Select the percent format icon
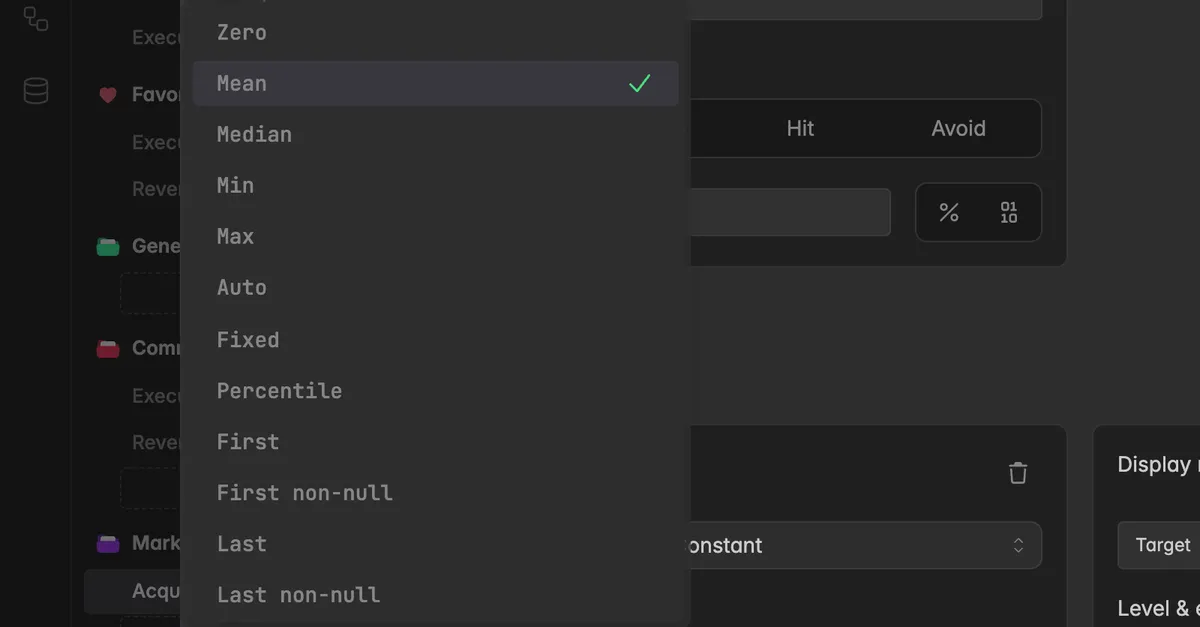The image size is (1200, 627). [949, 212]
